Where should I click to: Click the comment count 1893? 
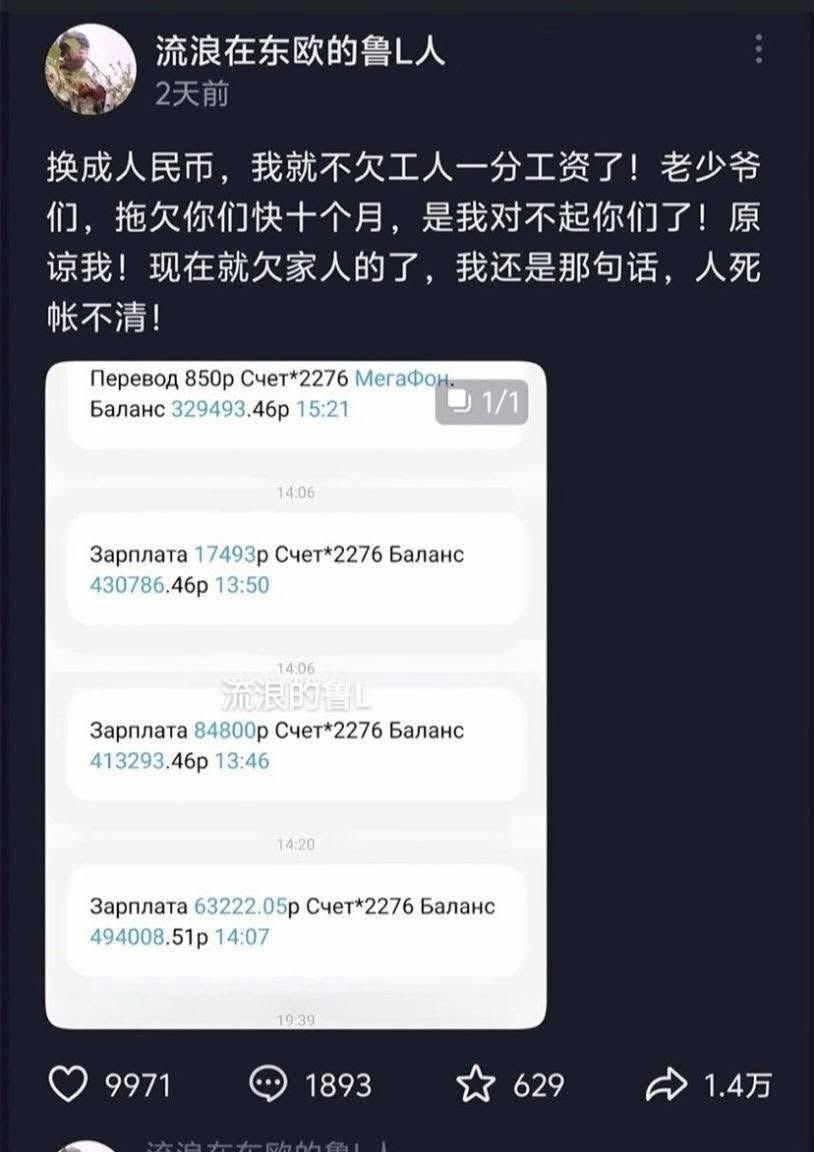[338, 1085]
